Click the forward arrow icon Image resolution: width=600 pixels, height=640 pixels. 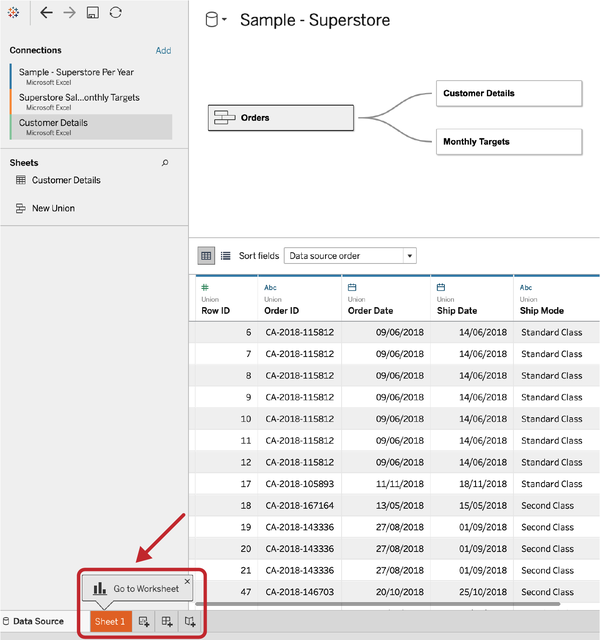pos(69,13)
